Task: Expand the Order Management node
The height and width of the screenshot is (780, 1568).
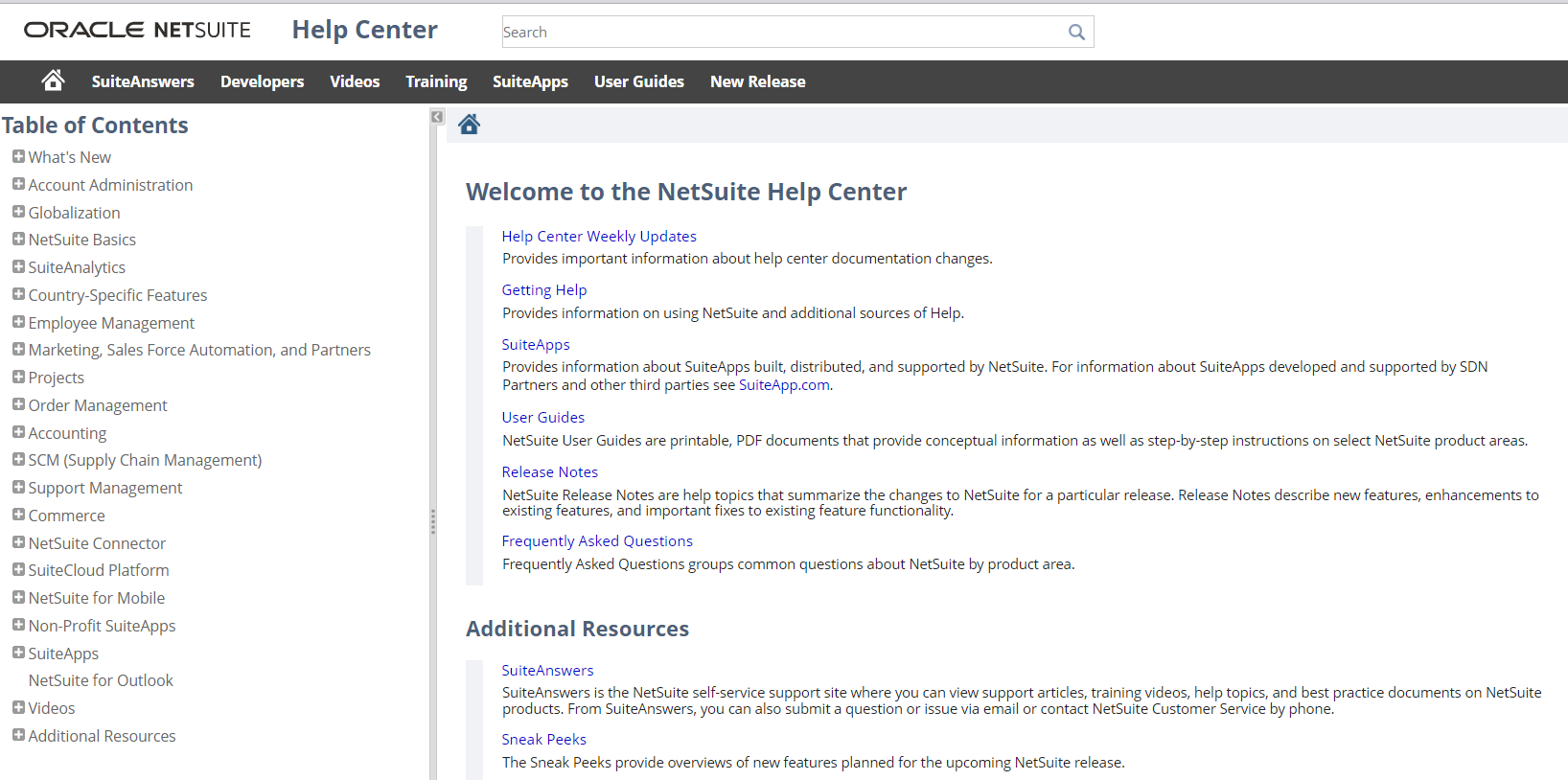Action: pyautogui.click(x=18, y=404)
